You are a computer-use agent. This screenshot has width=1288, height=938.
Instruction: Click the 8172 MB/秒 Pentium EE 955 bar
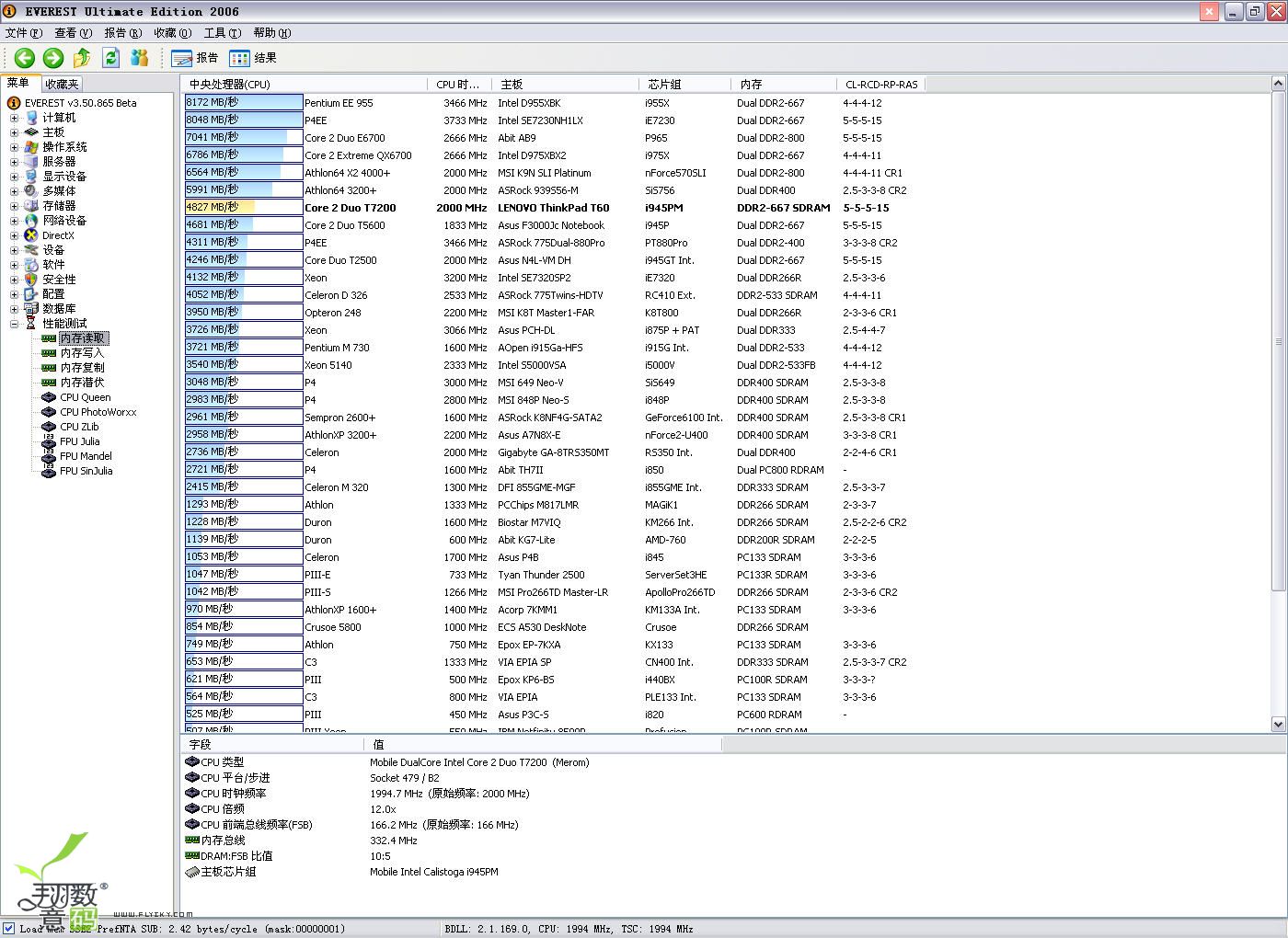coord(244,102)
